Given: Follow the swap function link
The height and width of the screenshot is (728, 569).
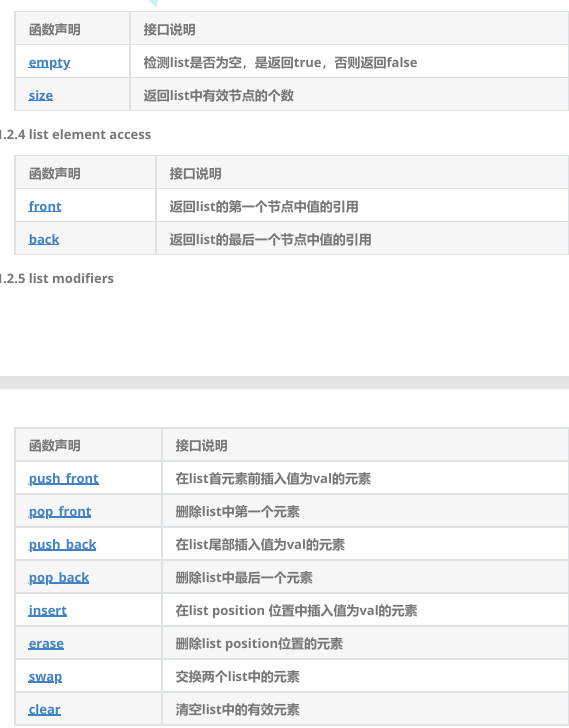Looking at the screenshot, I should point(45,676).
